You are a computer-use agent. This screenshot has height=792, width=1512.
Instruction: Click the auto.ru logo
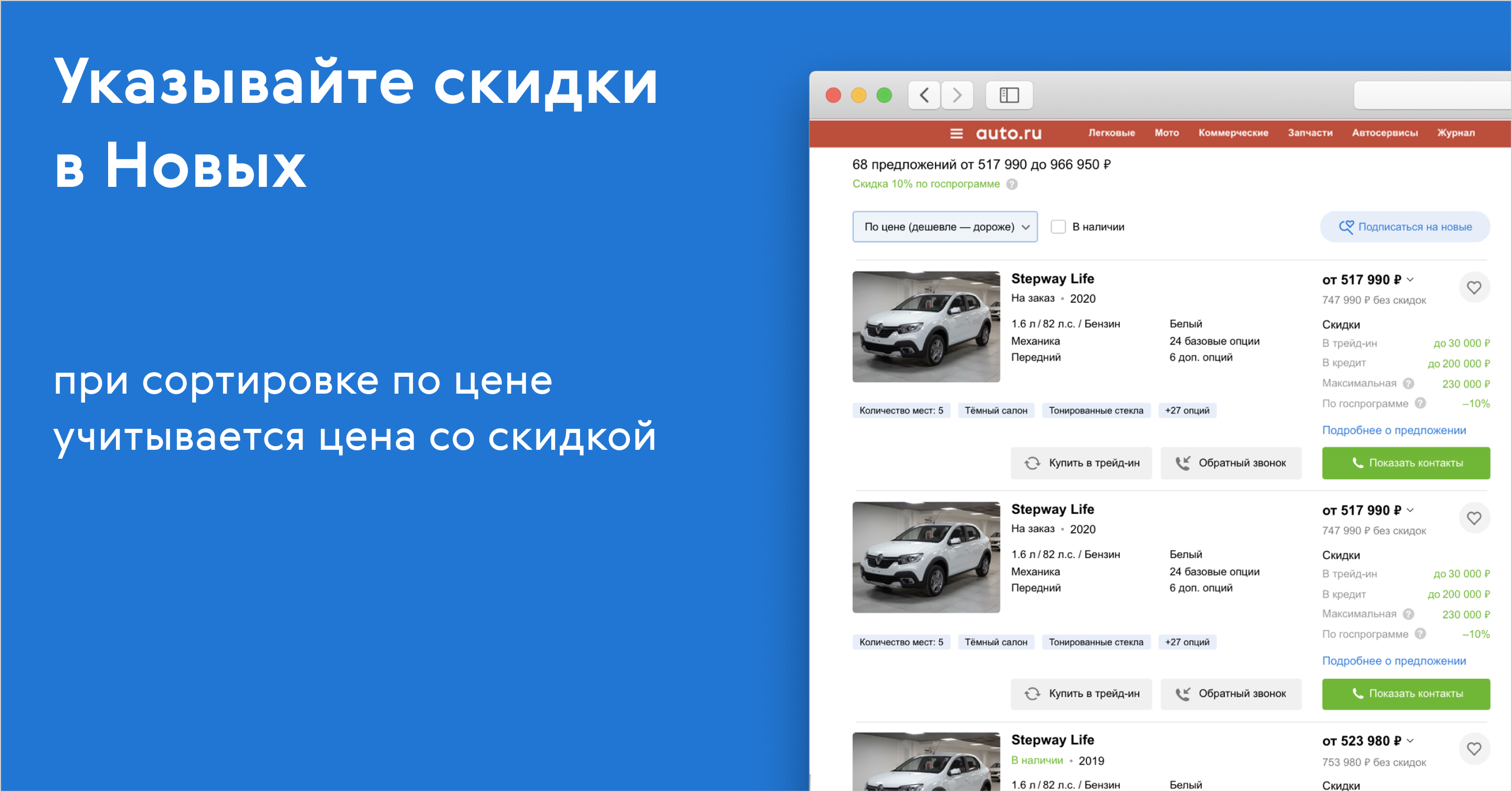tap(1009, 133)
